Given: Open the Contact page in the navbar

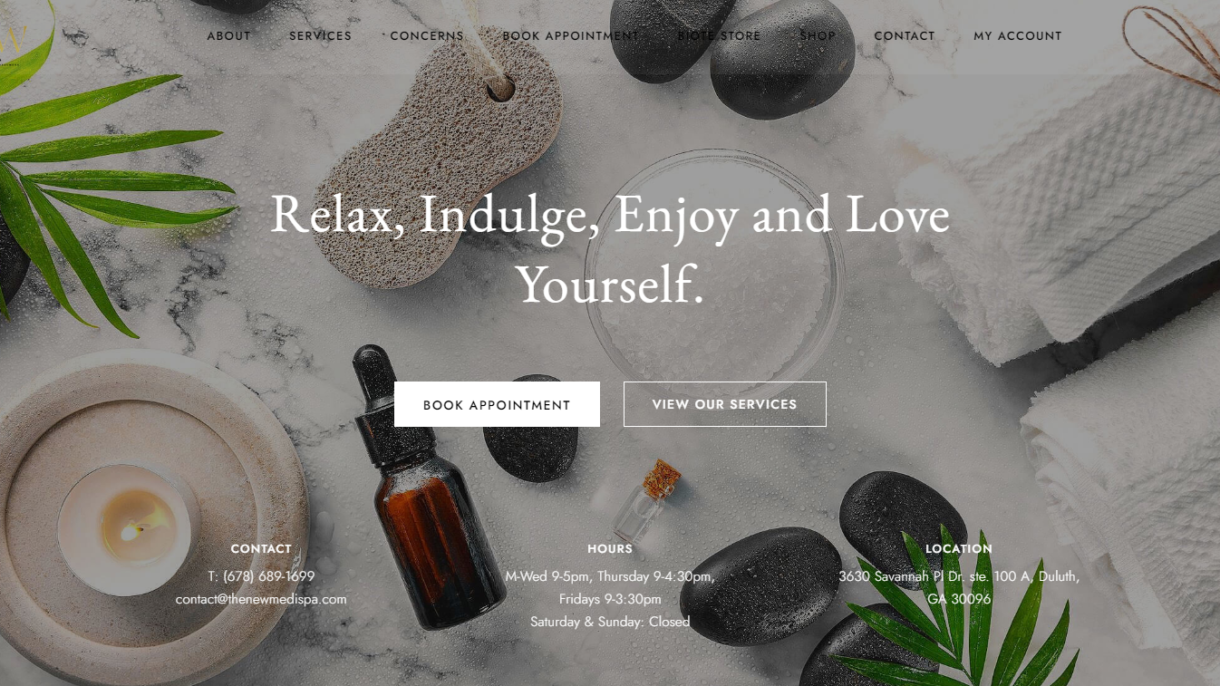Looking at the screenshot, I should point(904,36).
